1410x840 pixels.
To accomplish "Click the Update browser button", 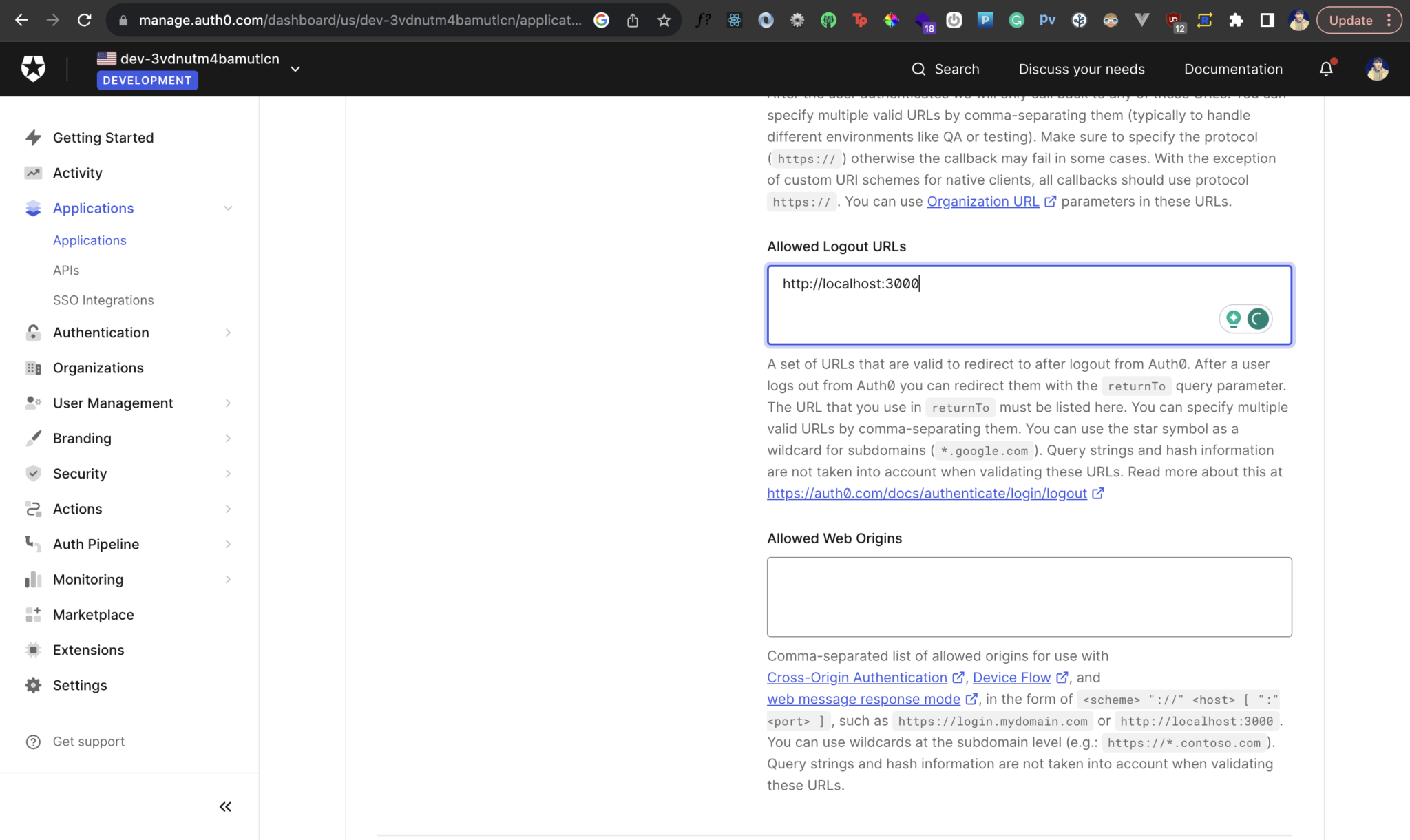I will click(x=1350, y=20).
